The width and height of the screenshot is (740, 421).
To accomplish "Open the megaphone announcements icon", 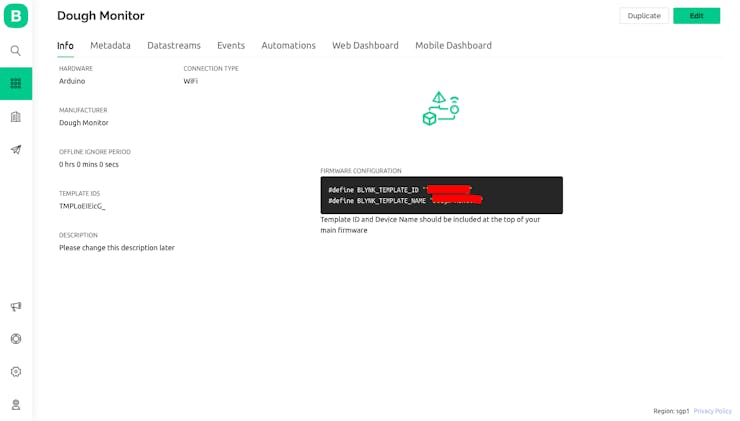I will tap(16, 307).
